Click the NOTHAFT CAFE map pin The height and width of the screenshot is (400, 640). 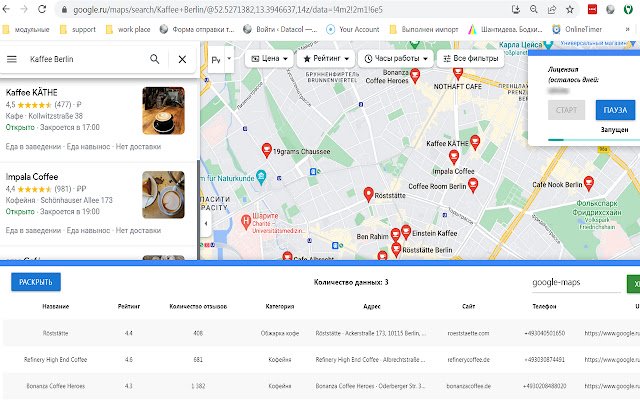tap(458, 73)
